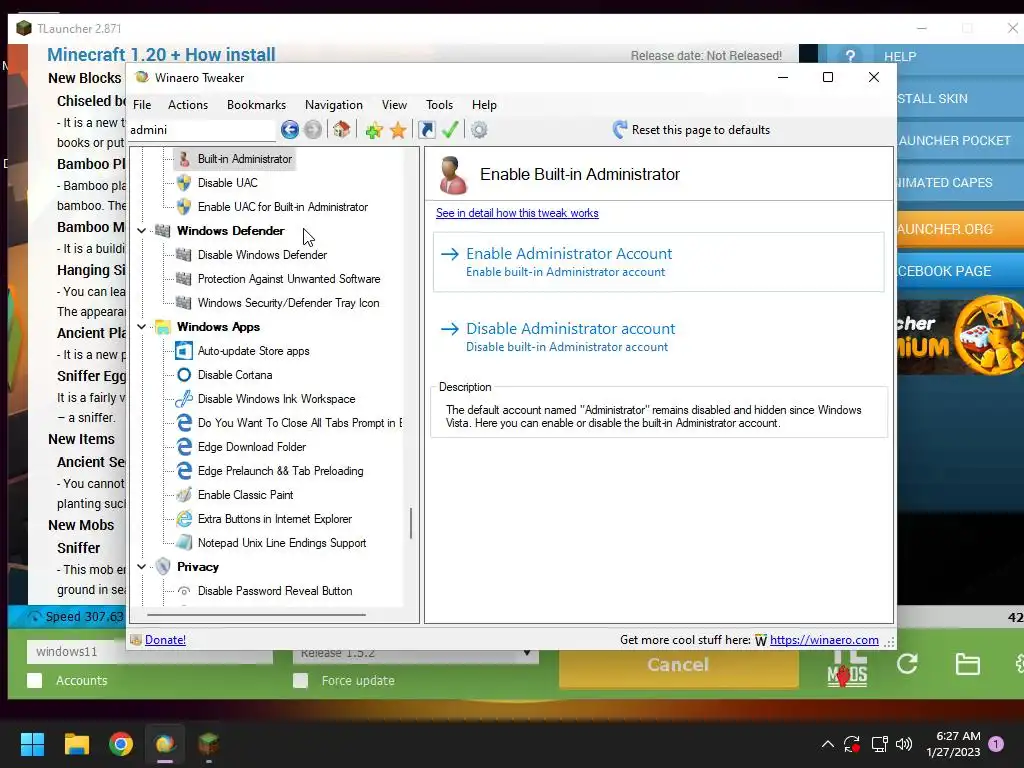The height and width of the screenshot is (768, 1024).
Task: Click the eye icon by Disable Password Reveal Button
Action: coord(184,591)
